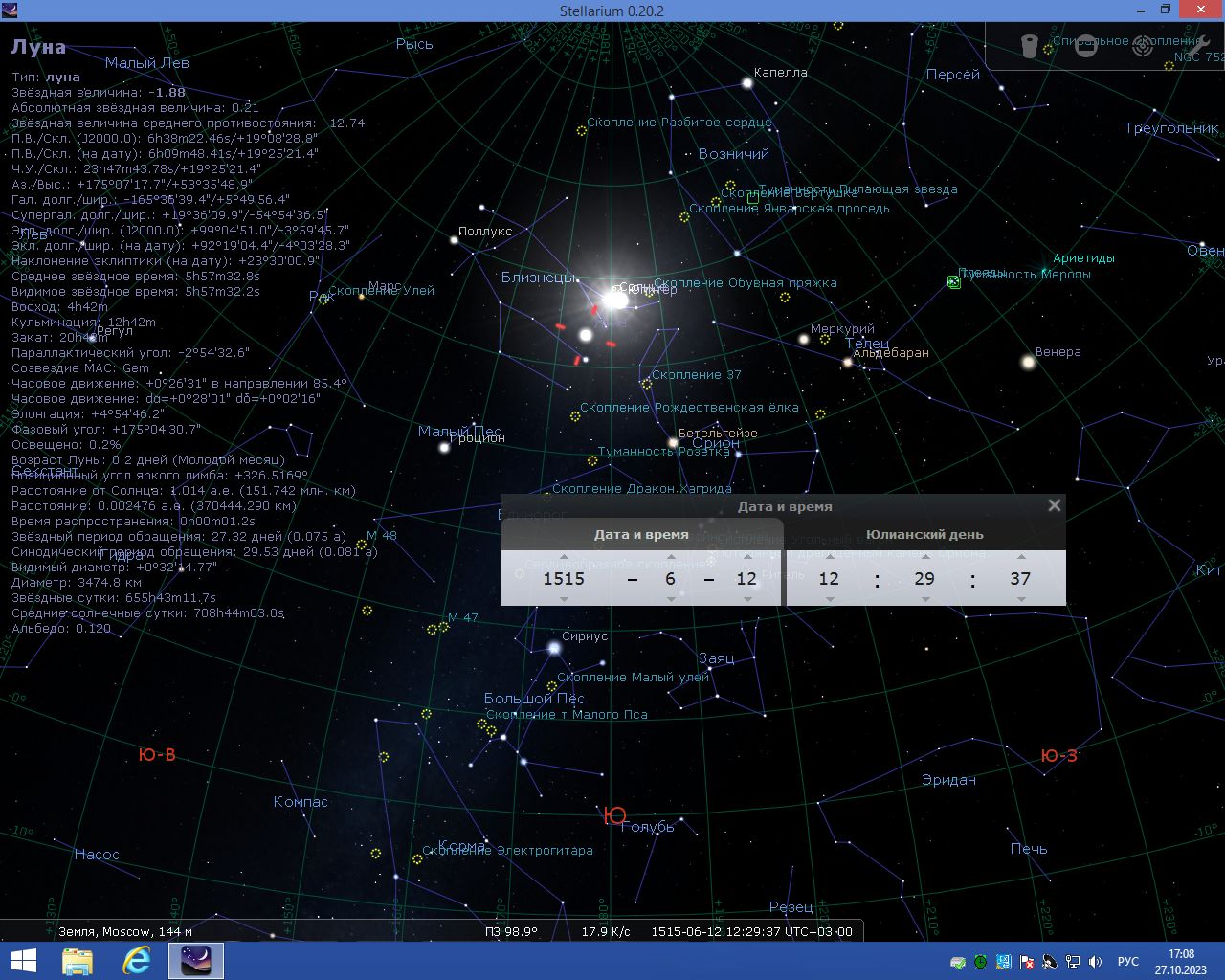
Task: Launch Internet Explorer from the taskbar
Action: 137,961
